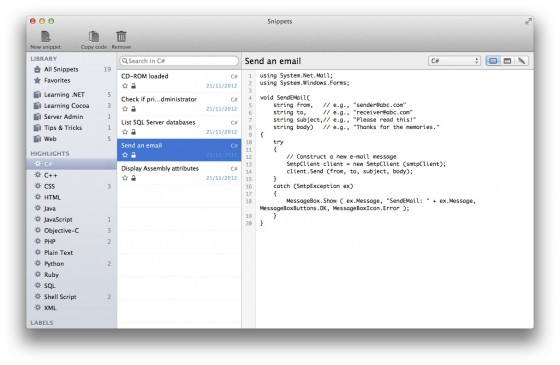Select the XML highlight
The image size is (560, 365).
72,308
